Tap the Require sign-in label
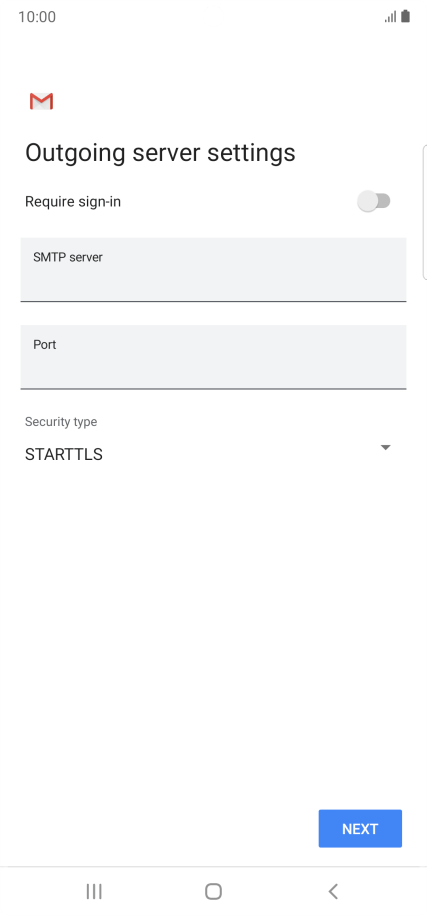The height and width of the screenshot is (916, 427). point(73,202)
